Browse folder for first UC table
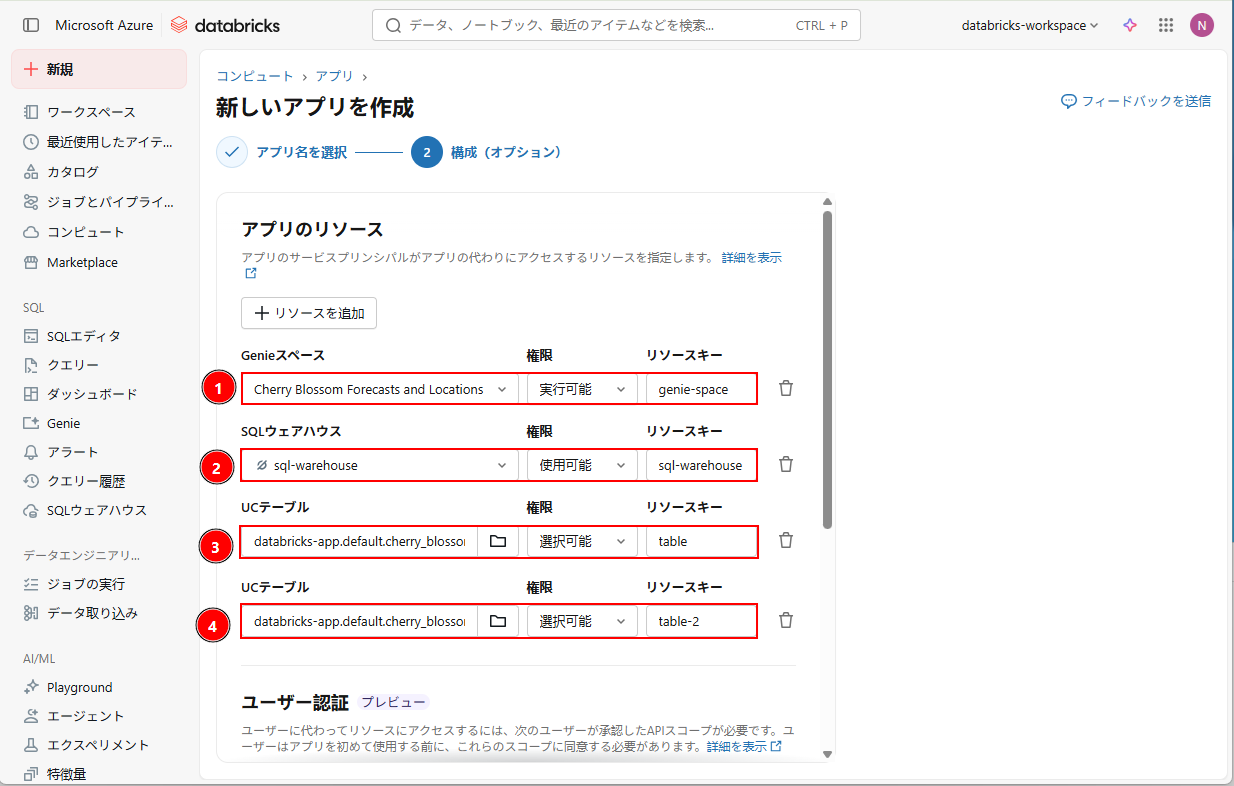This screenshot has width=1234, height=786. pos(497,541)
